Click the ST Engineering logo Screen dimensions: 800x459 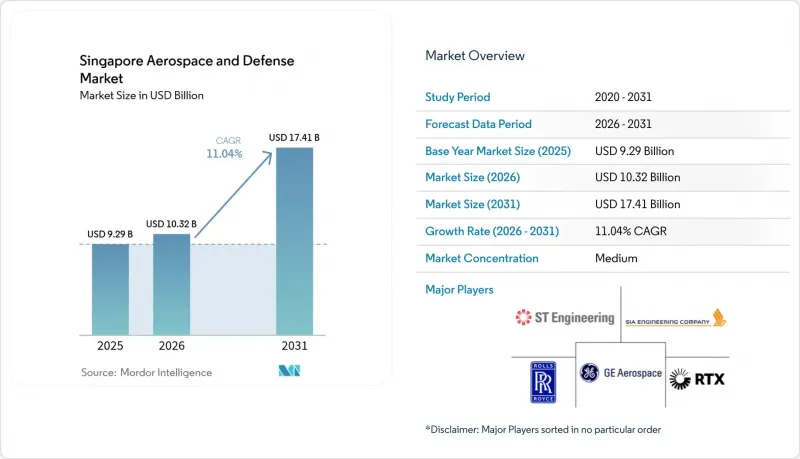pos(565,318)
